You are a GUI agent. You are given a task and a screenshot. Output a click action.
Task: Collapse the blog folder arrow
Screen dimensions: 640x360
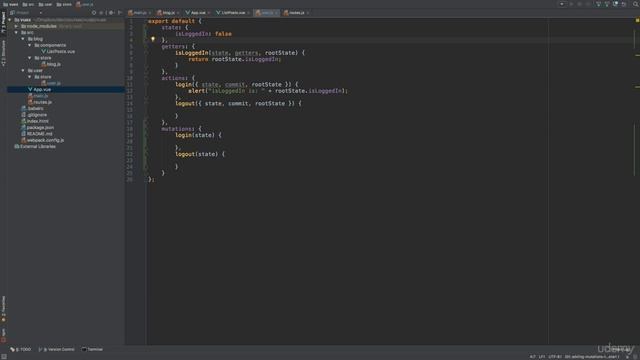23,39
